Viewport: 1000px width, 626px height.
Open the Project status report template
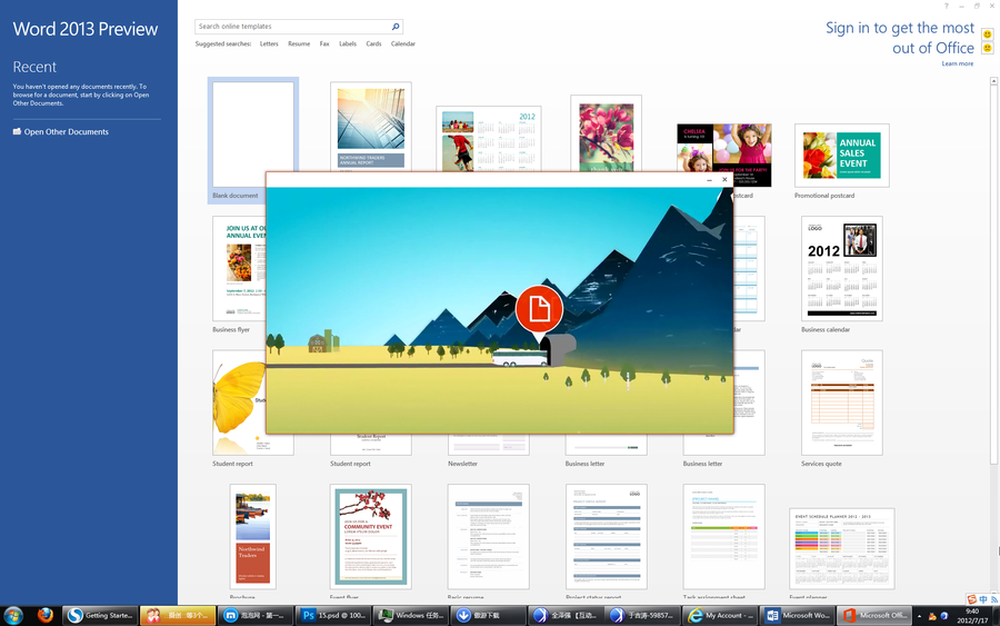point(606,536)
